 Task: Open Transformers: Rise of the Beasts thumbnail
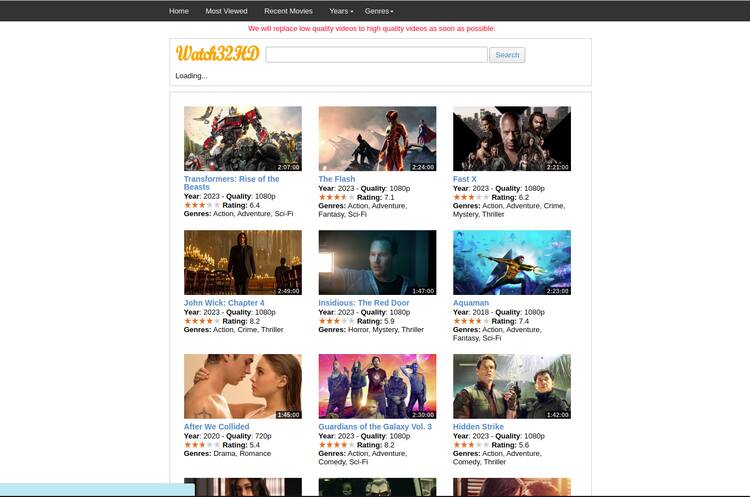coord(243,138)
